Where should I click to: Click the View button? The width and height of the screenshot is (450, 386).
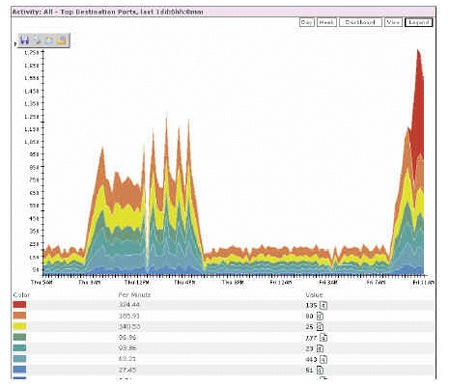(393, 22)
